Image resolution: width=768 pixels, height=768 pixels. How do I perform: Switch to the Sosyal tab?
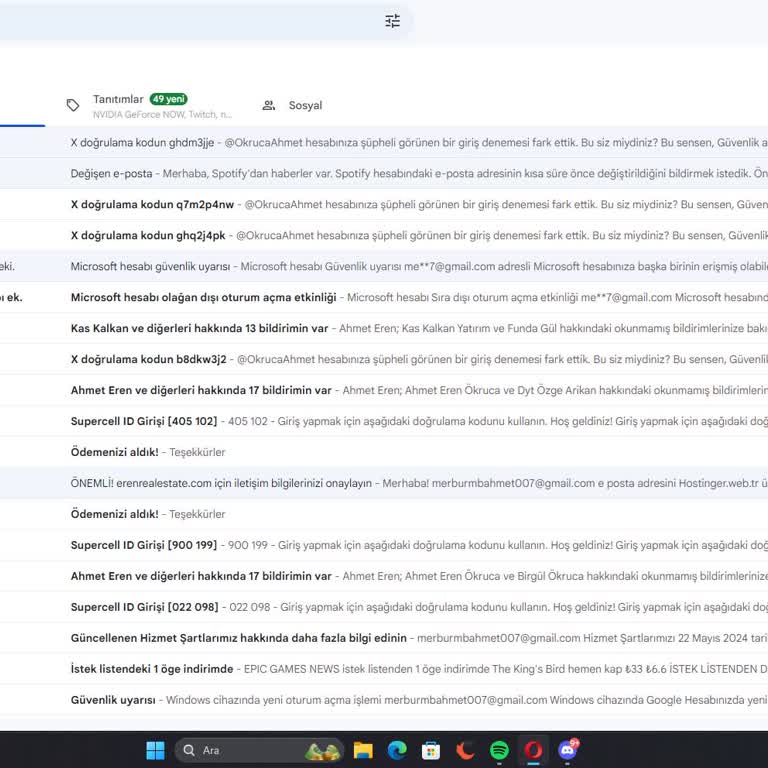coord(304,106)
